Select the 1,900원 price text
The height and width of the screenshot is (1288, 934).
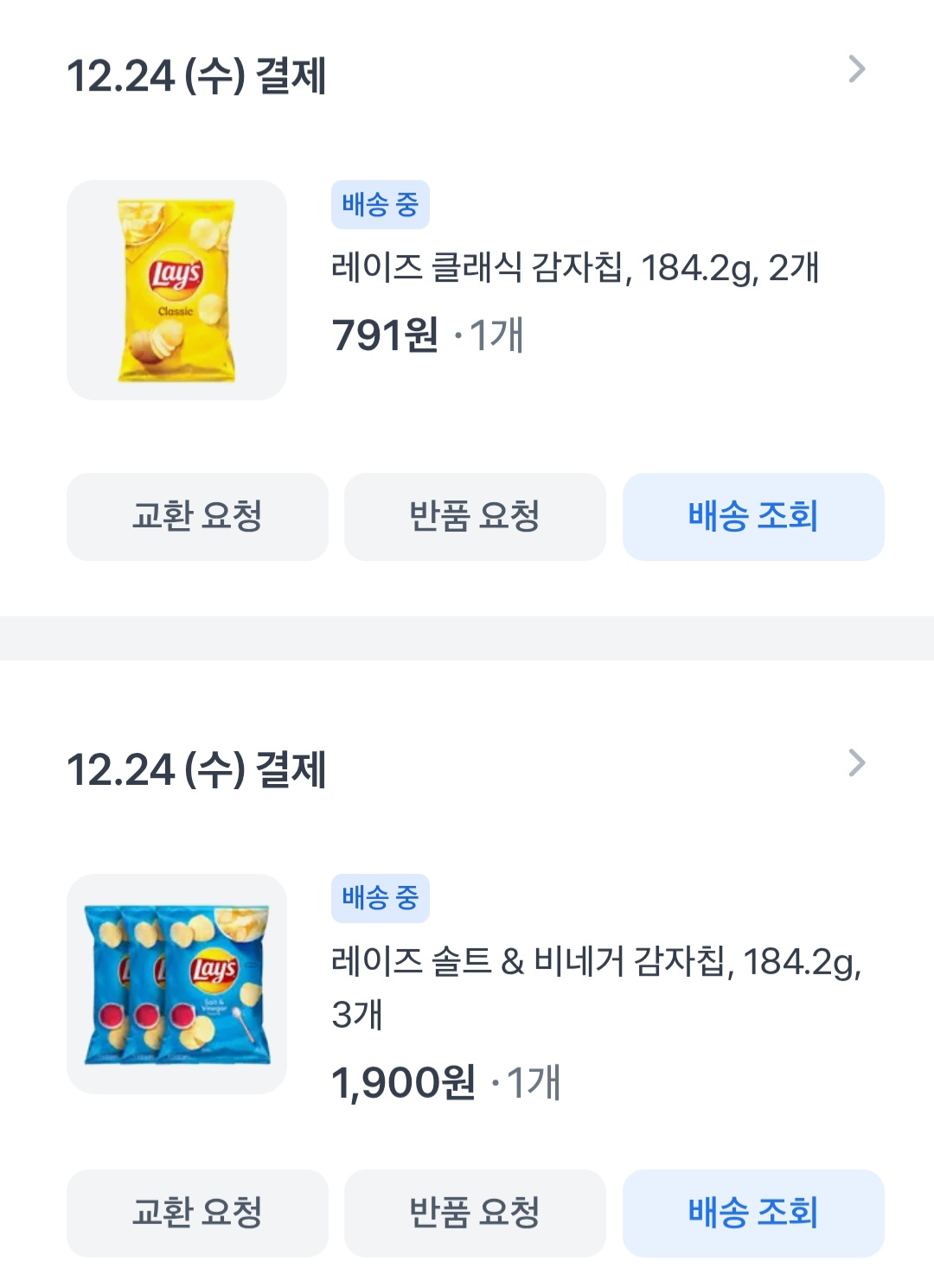pyautogui.click(x=403, y=1082)
